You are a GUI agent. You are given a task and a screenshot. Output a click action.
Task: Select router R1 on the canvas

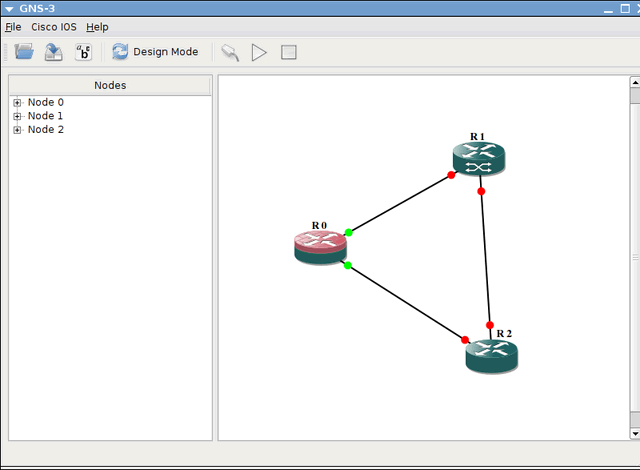(478, 158)
